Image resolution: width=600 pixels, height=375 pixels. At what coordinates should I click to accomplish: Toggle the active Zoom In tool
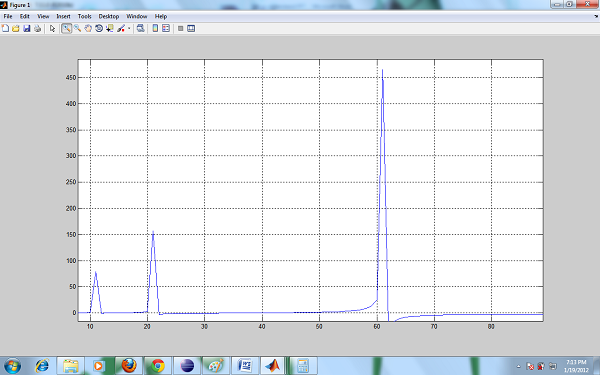click(66, 28)
